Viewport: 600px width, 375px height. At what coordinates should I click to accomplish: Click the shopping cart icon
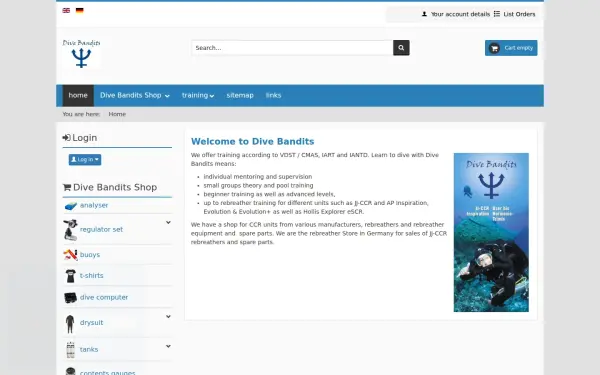point(494,48)
